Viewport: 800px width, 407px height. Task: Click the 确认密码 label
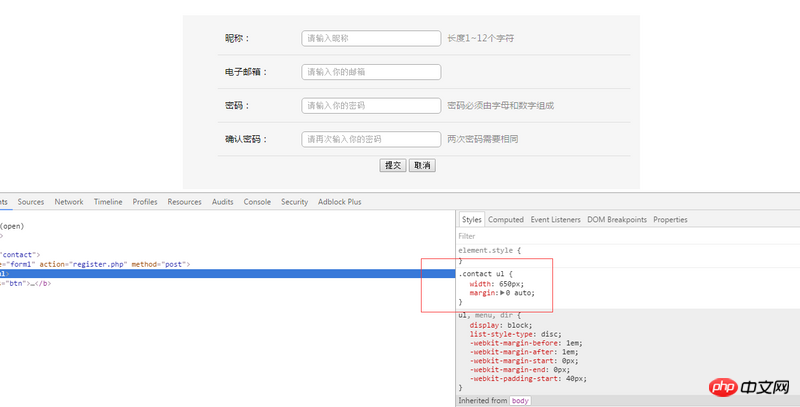[x=246, y=139]
